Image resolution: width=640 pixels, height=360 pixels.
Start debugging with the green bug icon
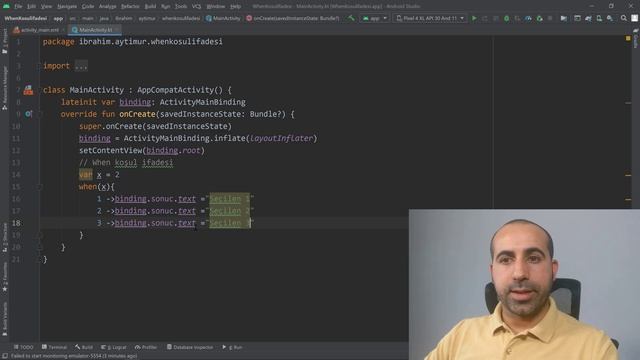point(506,18)
